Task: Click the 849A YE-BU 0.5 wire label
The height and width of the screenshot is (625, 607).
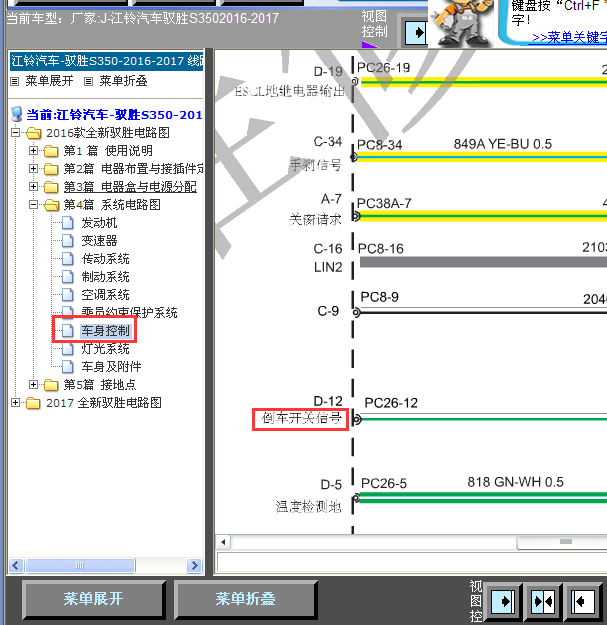Action: click(x=503, y=144)
